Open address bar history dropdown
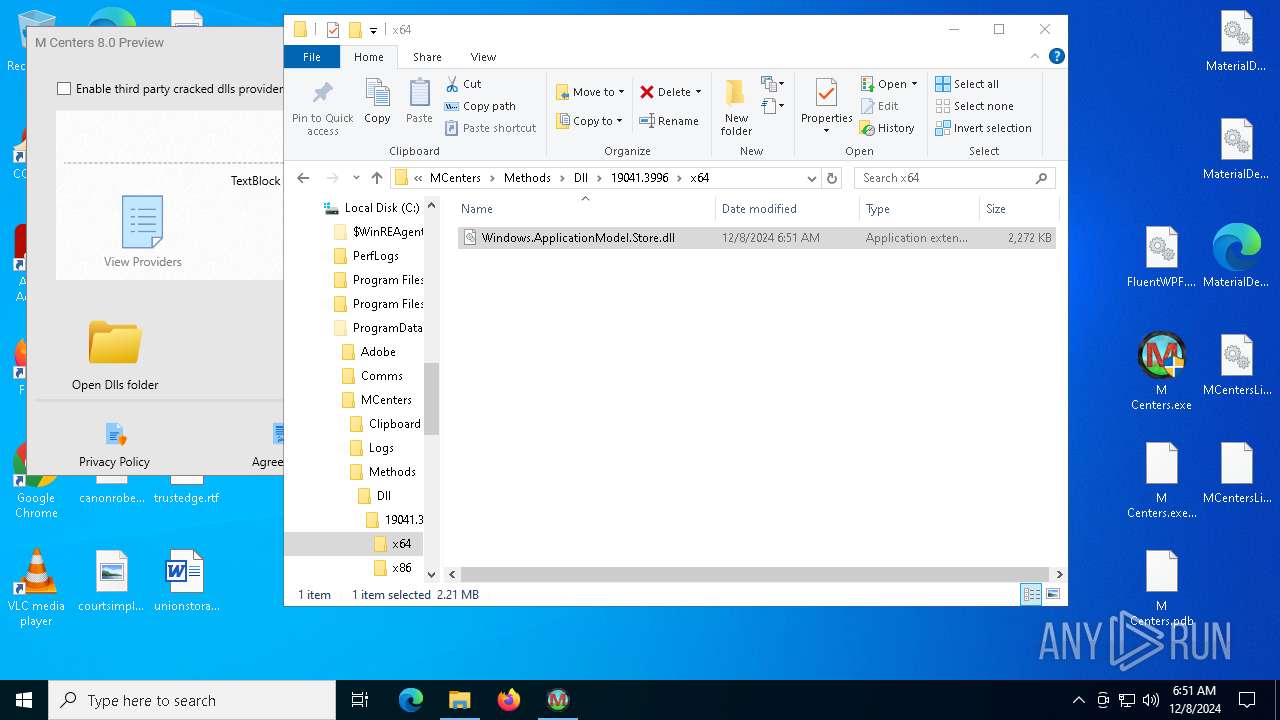Image resolution: width=1280 pixels, height=720 pixels. [812, 178]
